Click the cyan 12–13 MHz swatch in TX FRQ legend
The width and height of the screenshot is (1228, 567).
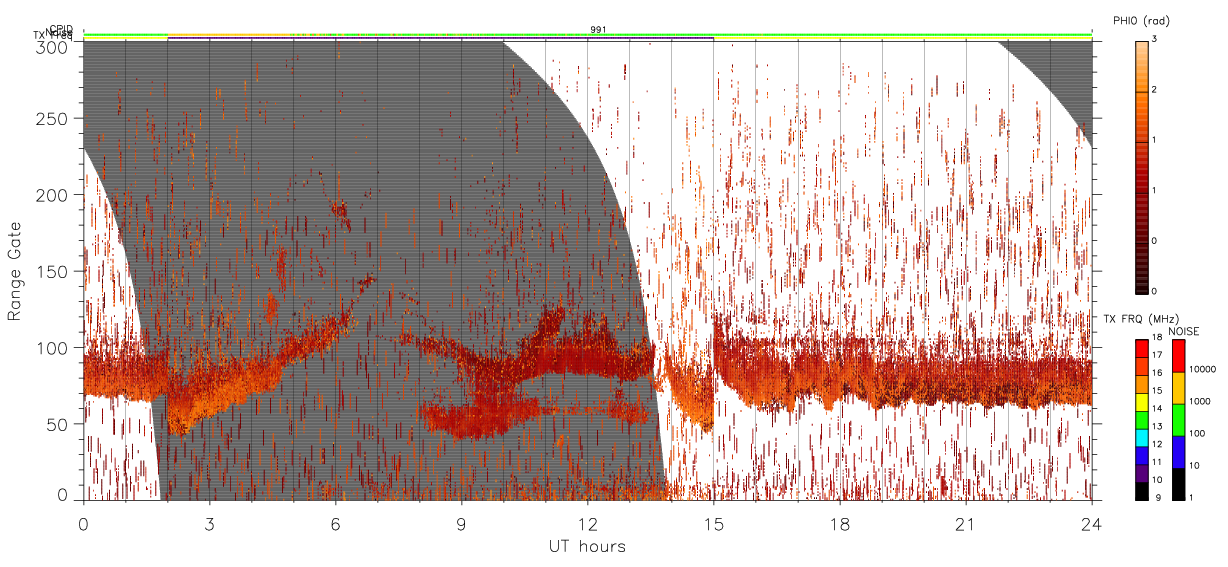coord(1142,437)
